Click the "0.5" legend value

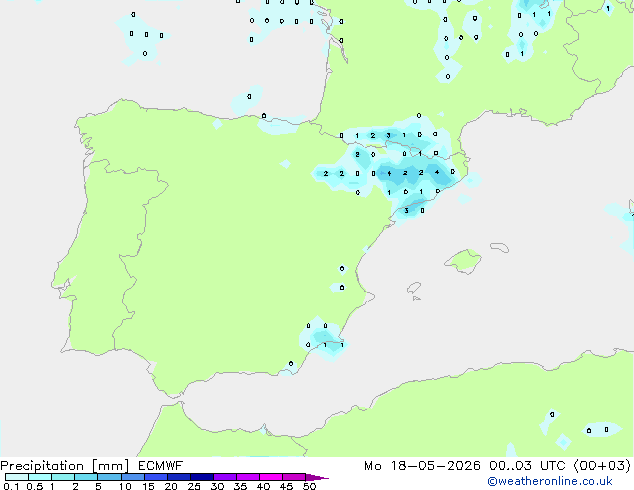click(x=35, y=486)
